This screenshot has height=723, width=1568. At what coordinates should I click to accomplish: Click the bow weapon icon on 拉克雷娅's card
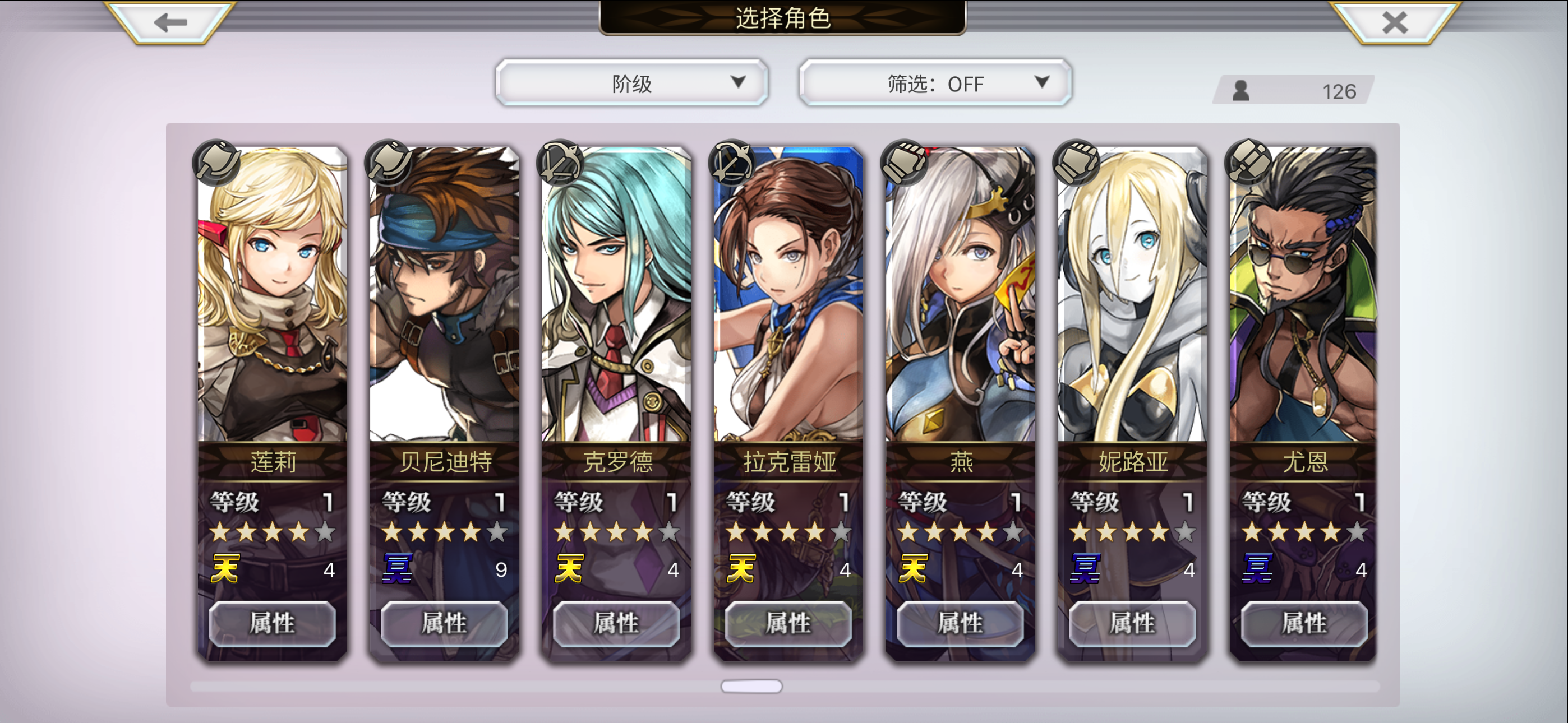732,163
